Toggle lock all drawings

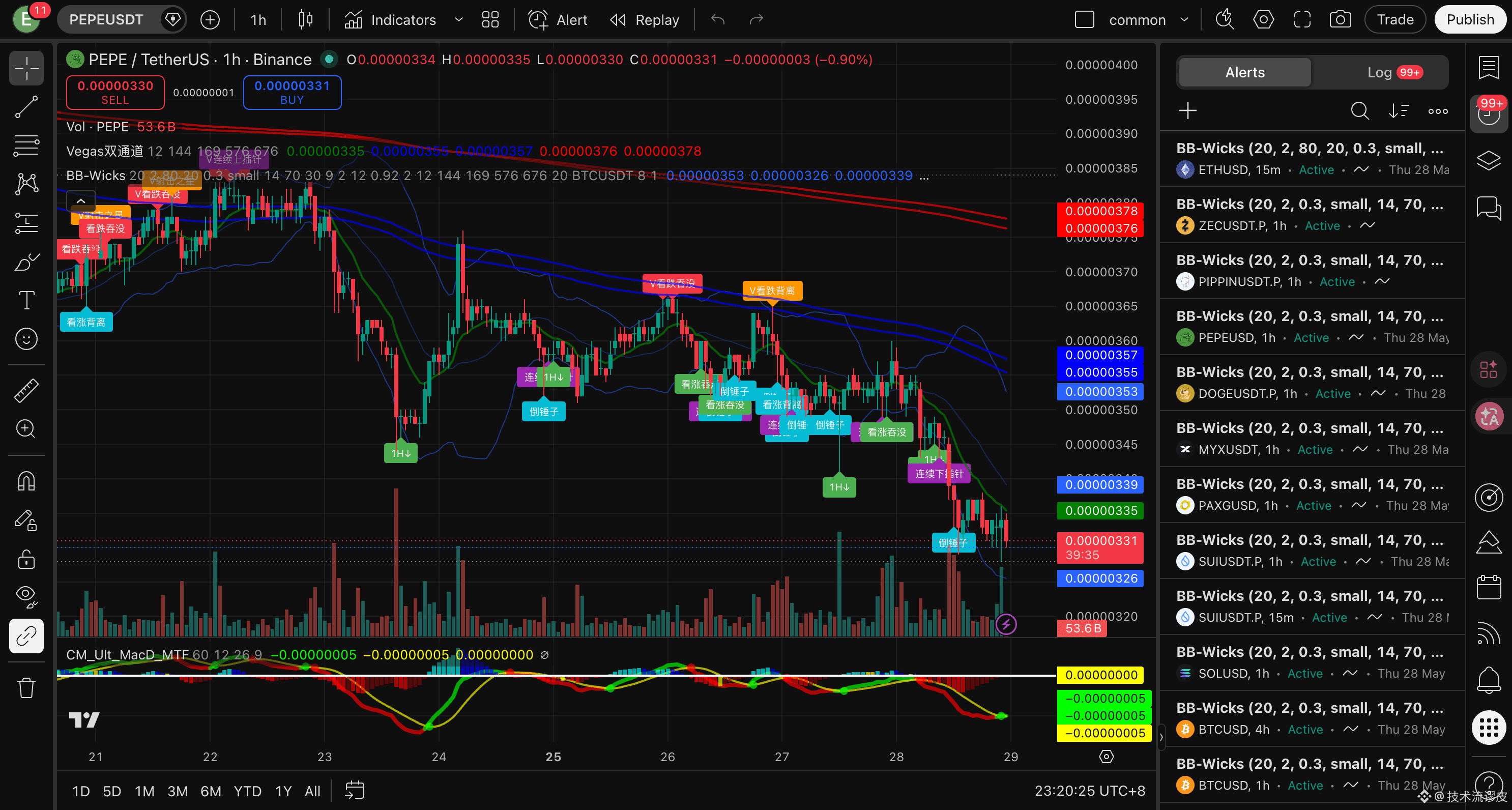click(x=26, y=559)
